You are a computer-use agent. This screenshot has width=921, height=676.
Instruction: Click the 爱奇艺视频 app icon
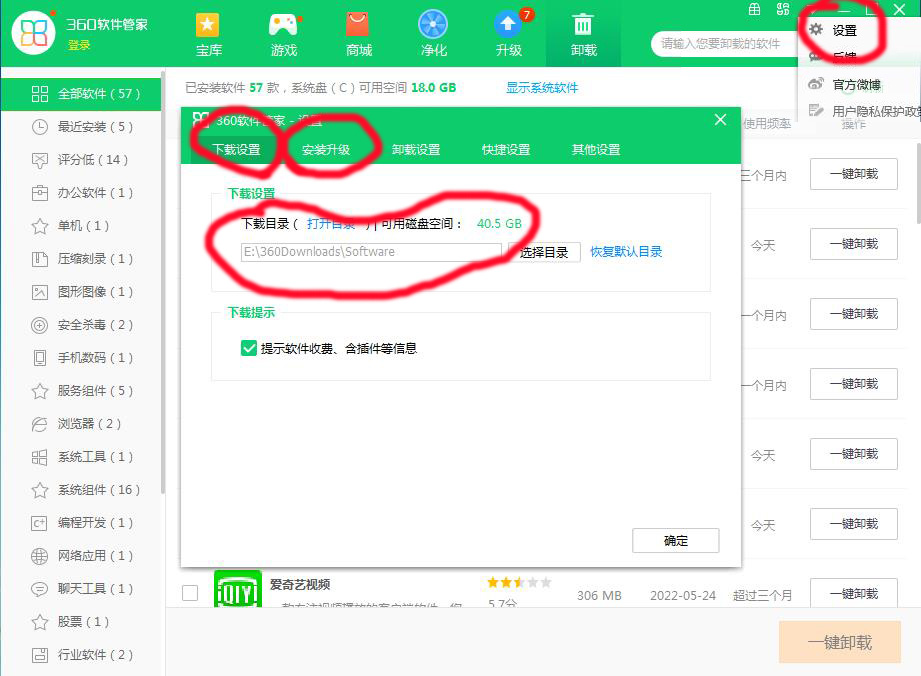click(238, 590)
